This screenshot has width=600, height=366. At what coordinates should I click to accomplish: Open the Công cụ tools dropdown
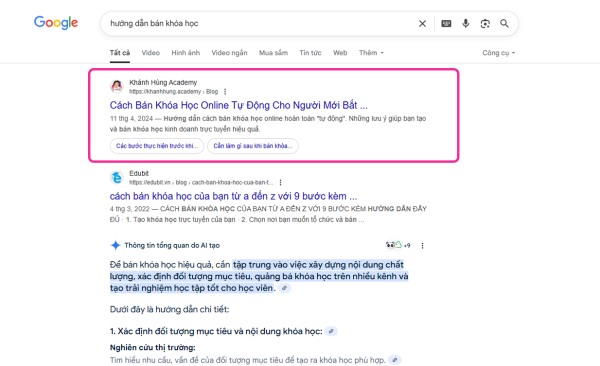click(x=499, y=53)
